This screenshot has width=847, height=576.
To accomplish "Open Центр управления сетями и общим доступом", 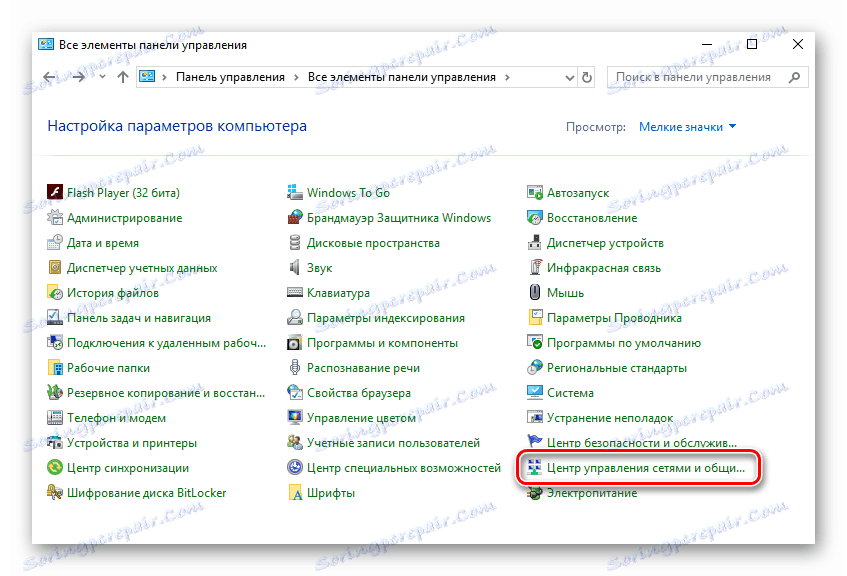I will tap(645, 468).
